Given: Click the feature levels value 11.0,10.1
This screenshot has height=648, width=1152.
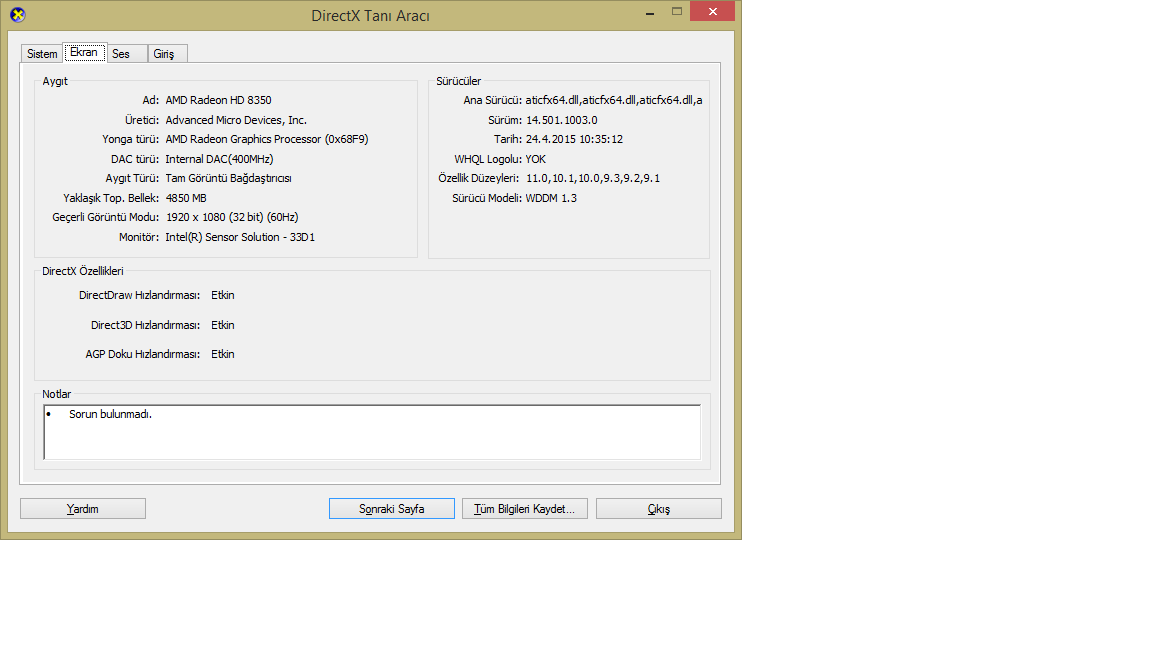Looking at the screenshot, I should tap(593, 178).
